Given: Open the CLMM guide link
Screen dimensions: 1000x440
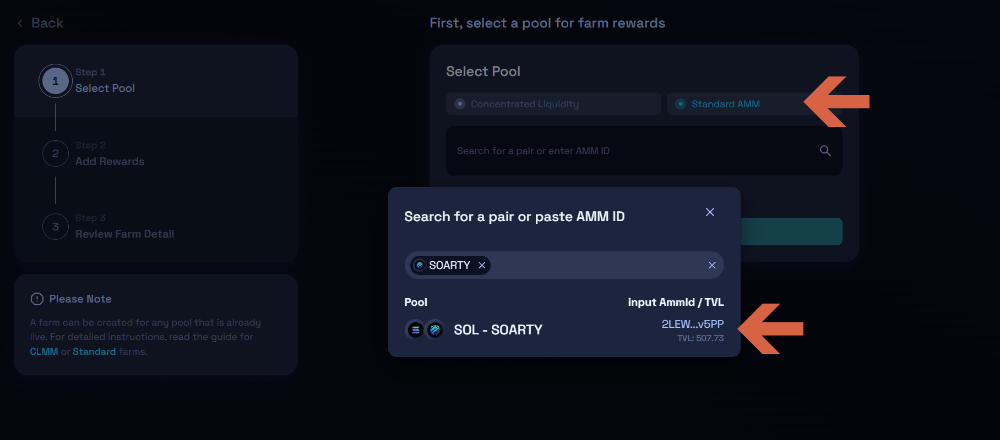Looking at the screenshot, I should 44,352.
